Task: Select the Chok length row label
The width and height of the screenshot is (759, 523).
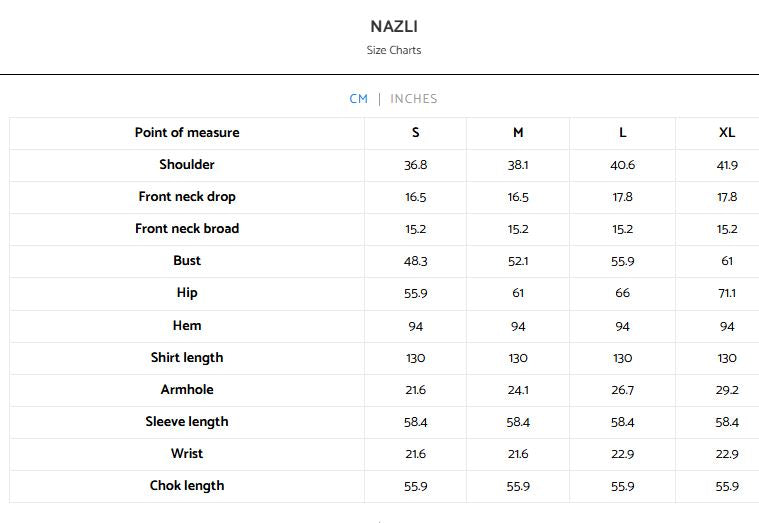Action: [x=187, y=485]
